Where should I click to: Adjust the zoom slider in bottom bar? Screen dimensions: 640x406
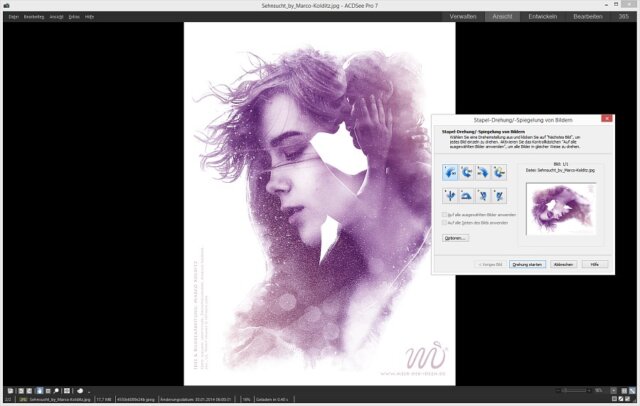click(x=574, y=390)
